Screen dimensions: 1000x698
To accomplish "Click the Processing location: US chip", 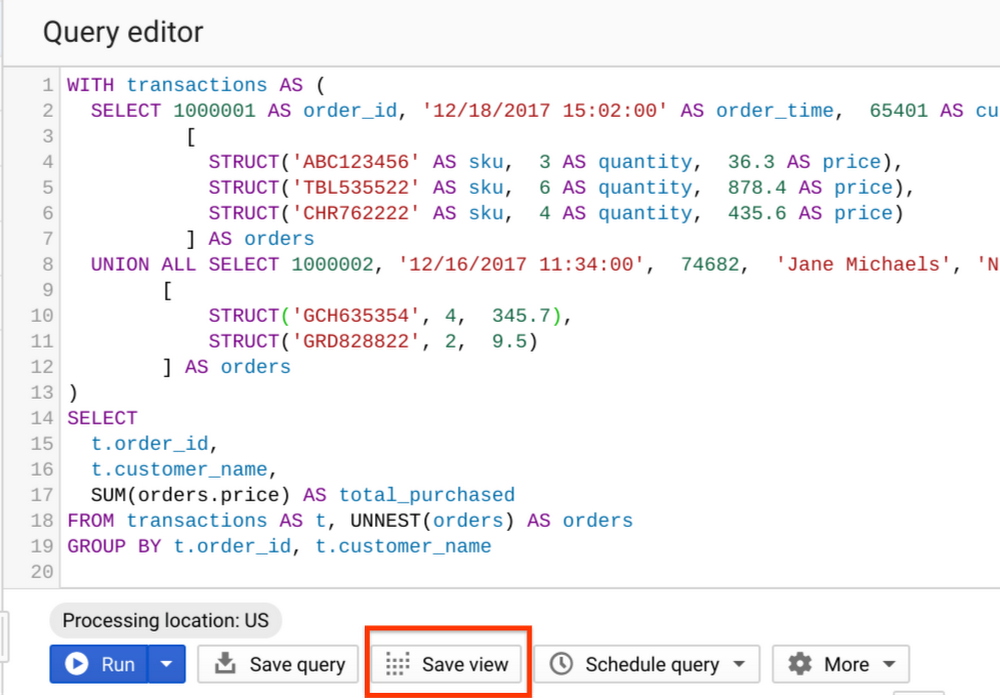I will (165, 621).
